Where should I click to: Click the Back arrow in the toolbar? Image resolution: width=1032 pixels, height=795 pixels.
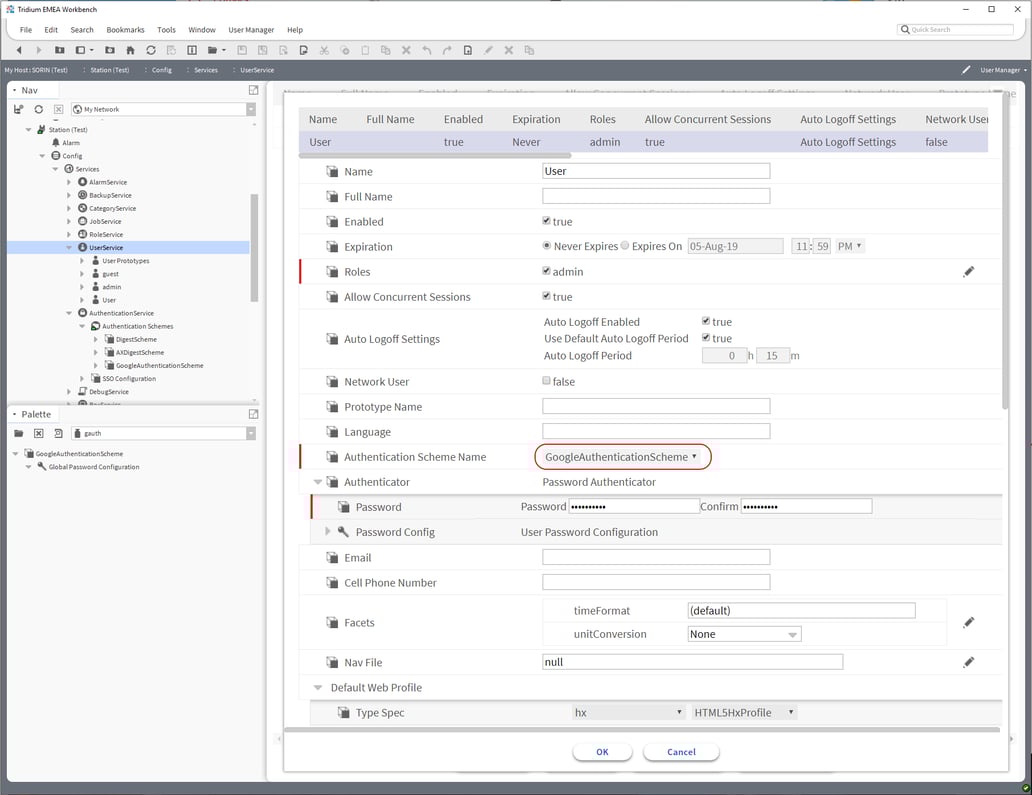pyautogui.click(x=19, y=50)
